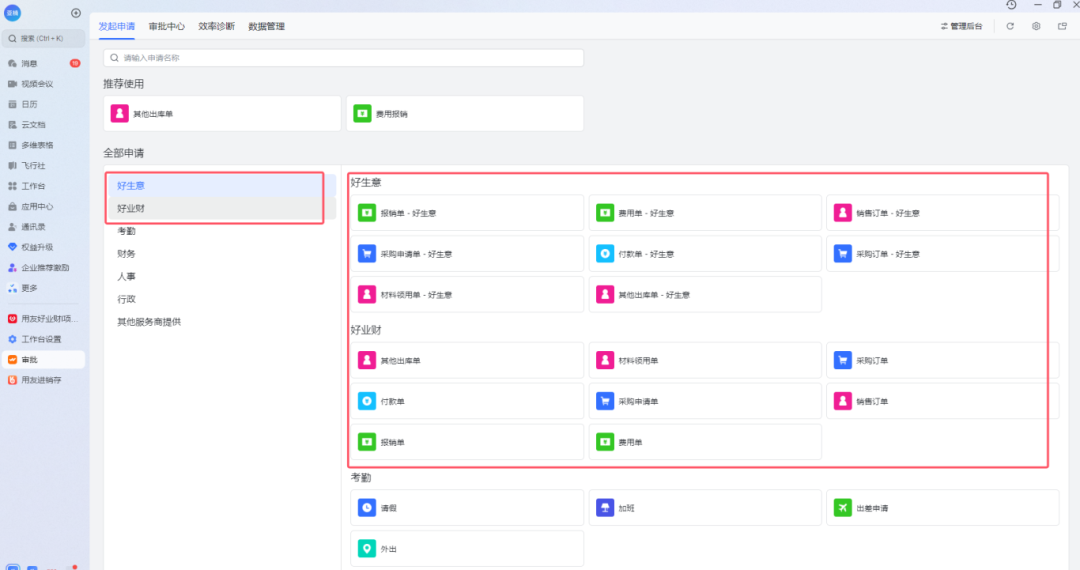Viewport: 1080px width, 570px height.
Task: Switch to the 效率诊断 tab
Action: coord(216,26)
